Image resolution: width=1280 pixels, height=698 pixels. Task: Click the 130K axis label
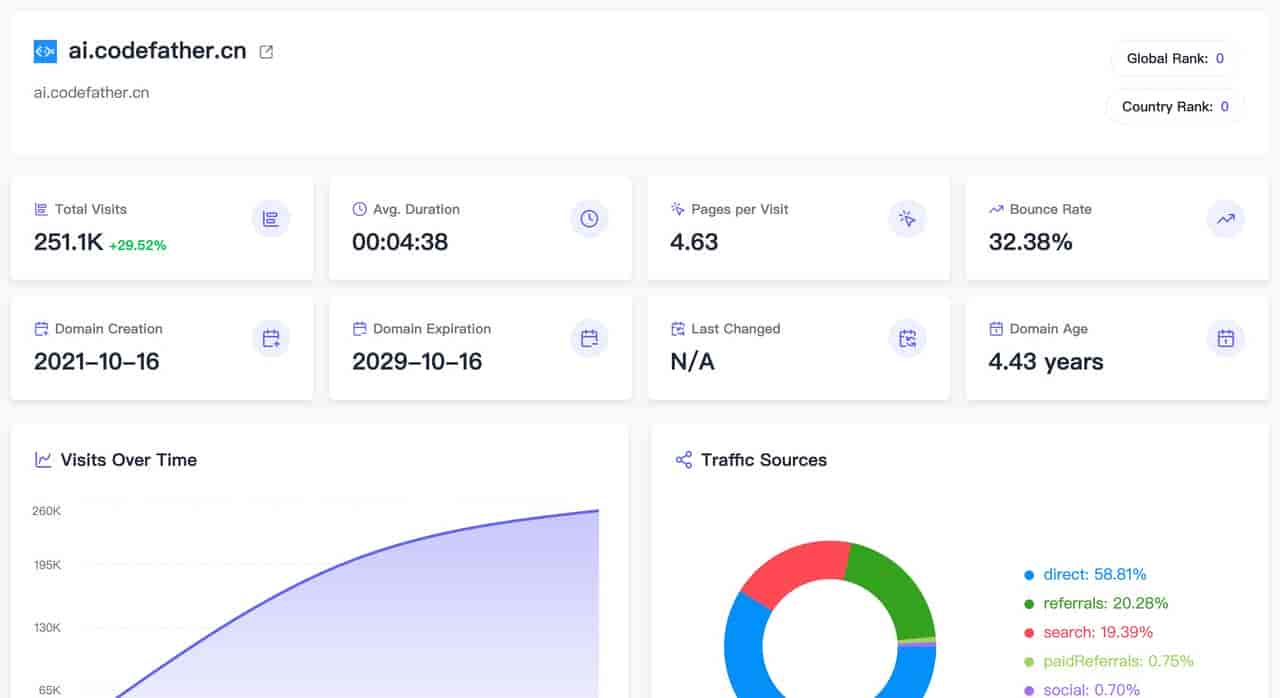pos(47,628)
